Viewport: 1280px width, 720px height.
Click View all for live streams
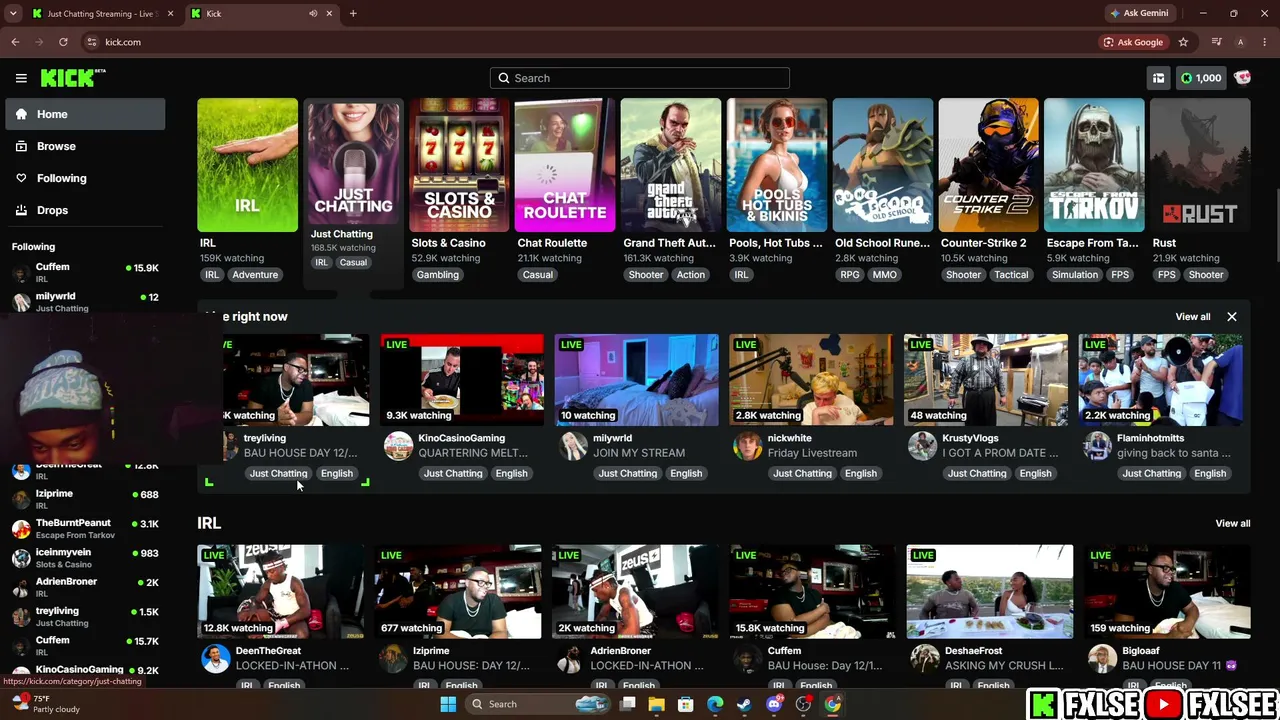(x=1193, y=317)
